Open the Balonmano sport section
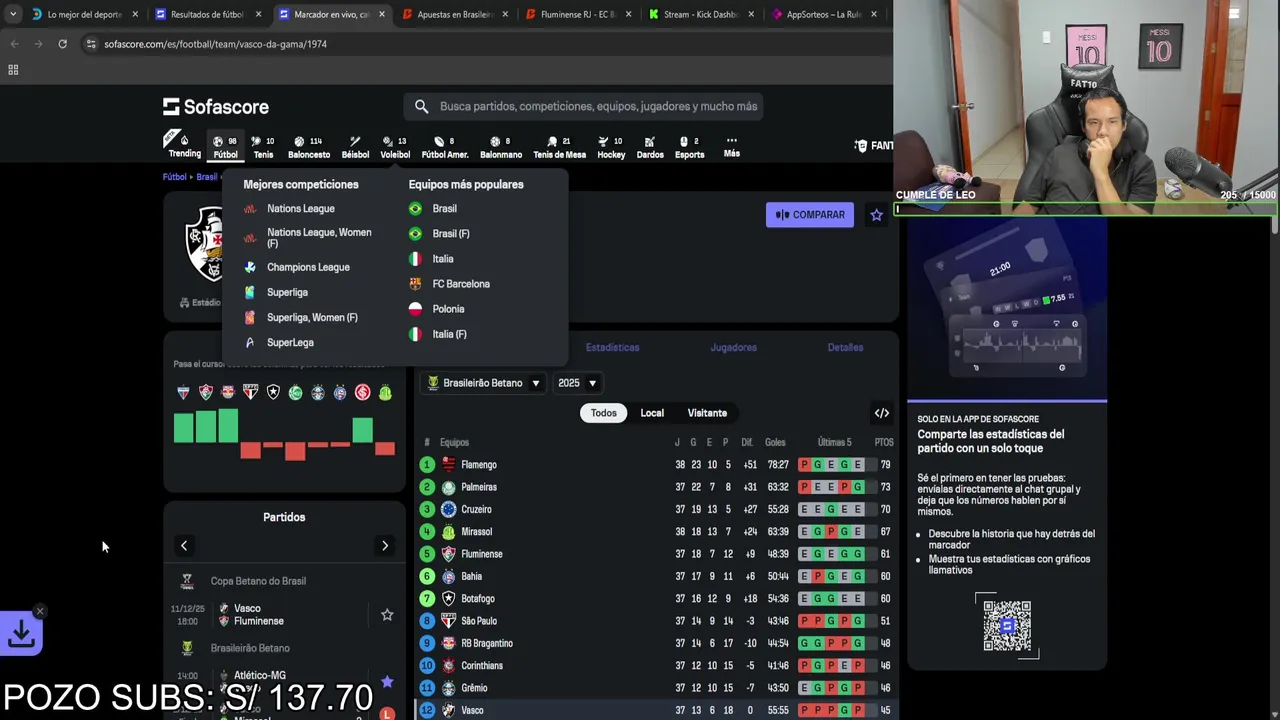Image resolution: width=1280 pixels, height=720 pixels. point(501,146)
